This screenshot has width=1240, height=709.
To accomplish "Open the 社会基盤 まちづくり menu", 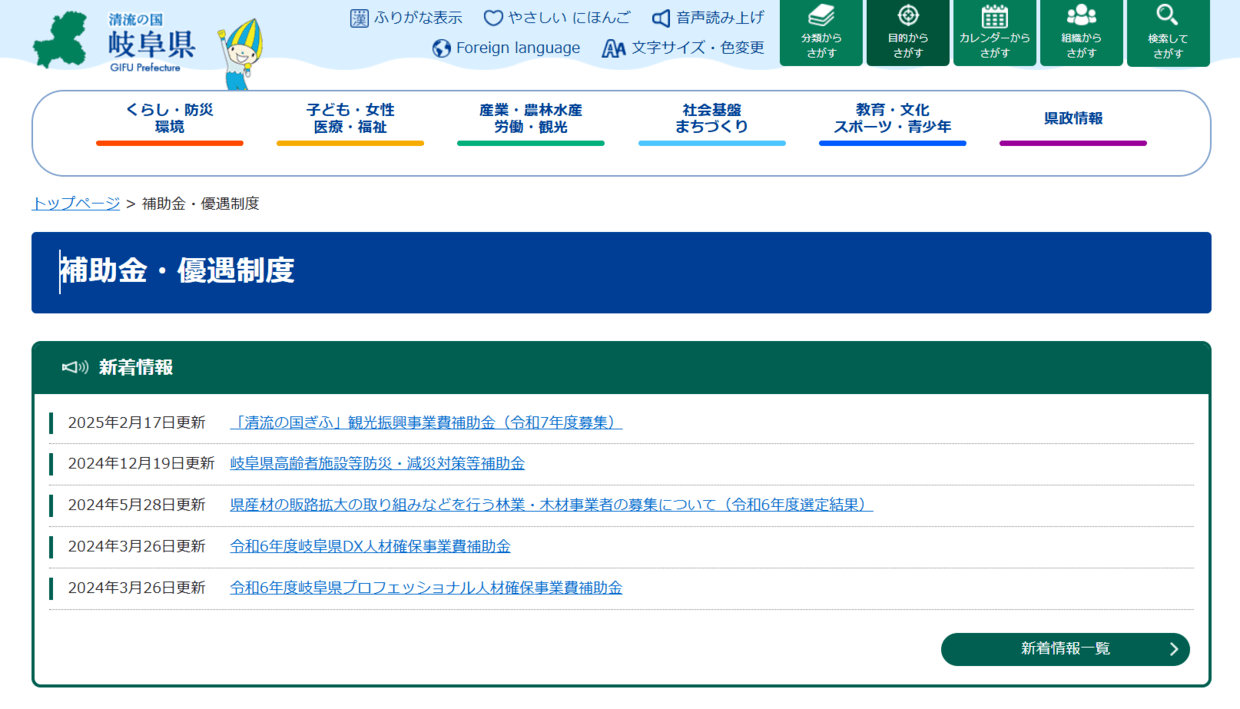I will [x=712, y=123].
